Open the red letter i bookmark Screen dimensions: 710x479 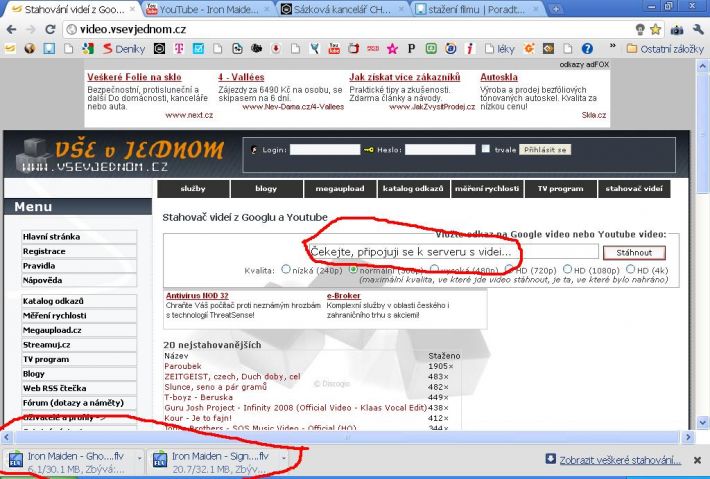tap(470, 48)
